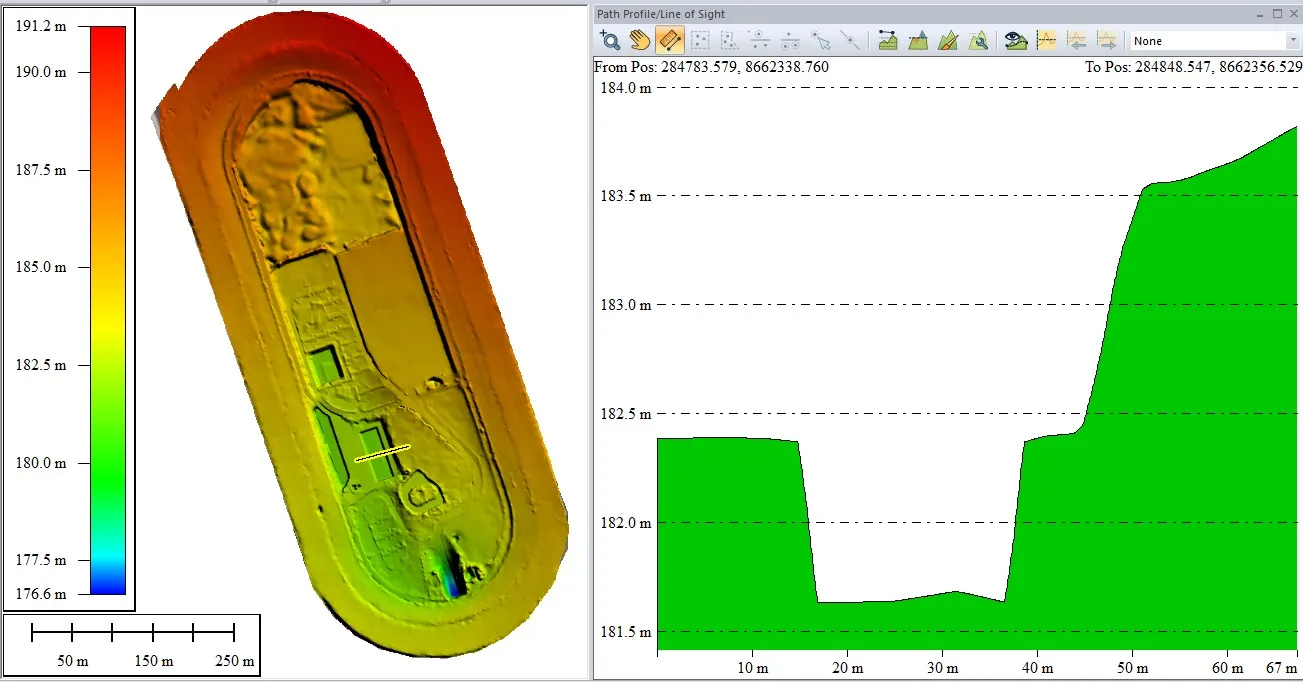This screenshot has width=1303, height=682.
Task: Click the 191.2 m legend maximum value
Action: (x=41, y=27)
